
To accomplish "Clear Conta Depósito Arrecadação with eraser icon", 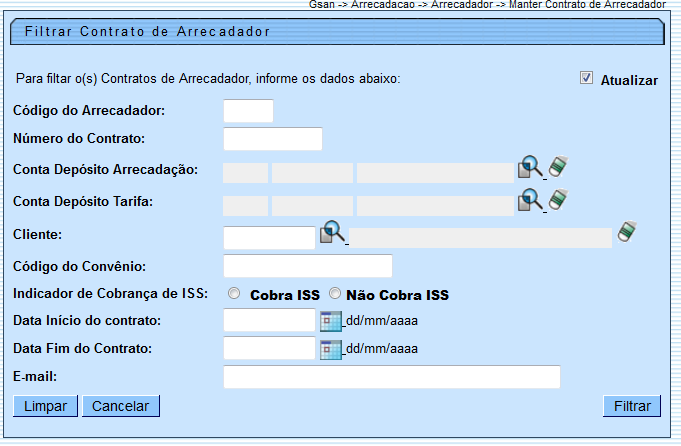I will [x=558, y=166].
